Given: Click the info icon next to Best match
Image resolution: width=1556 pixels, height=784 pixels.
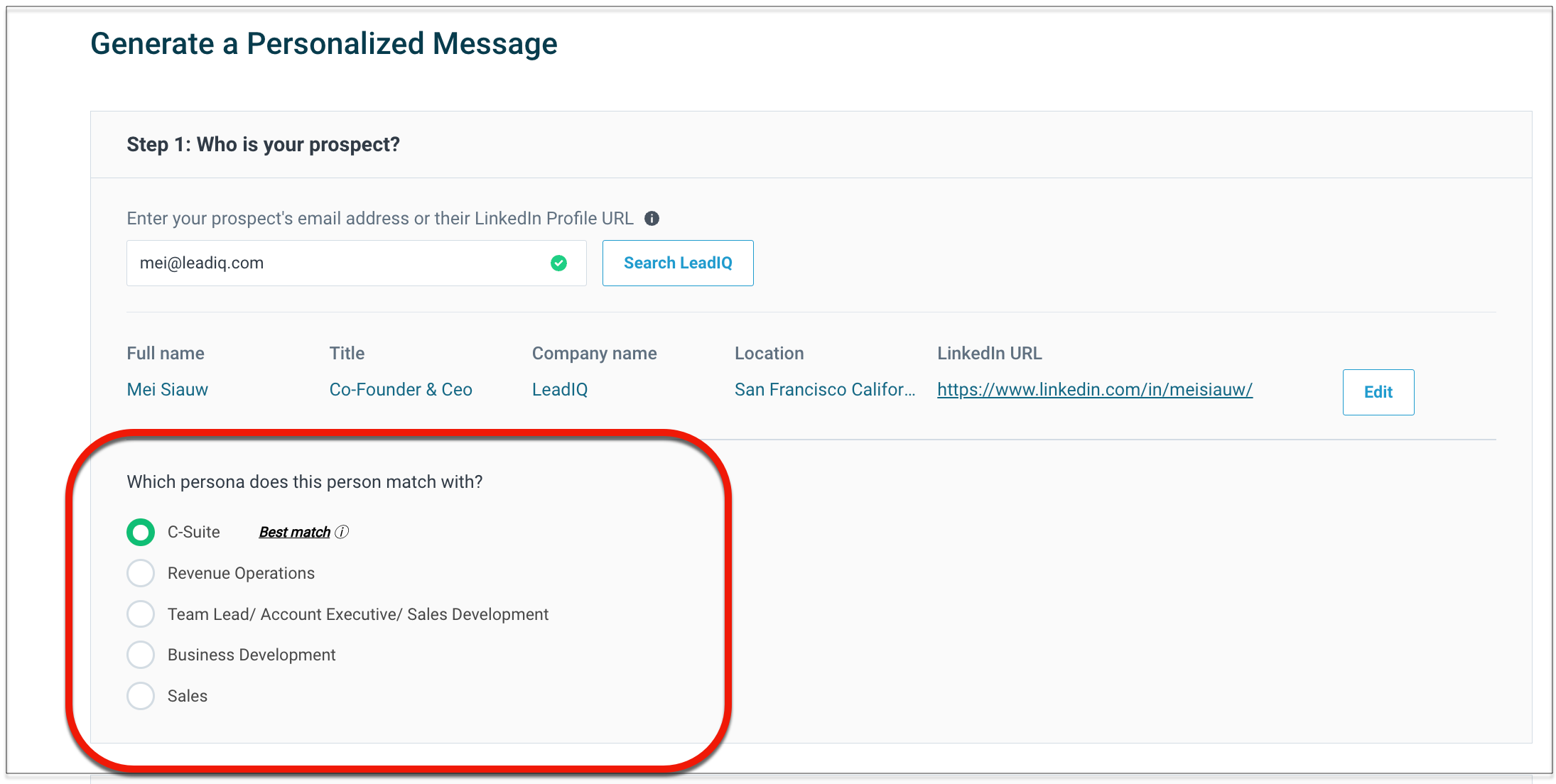Looking at the screenshot, I should click(x=342, y=532).
